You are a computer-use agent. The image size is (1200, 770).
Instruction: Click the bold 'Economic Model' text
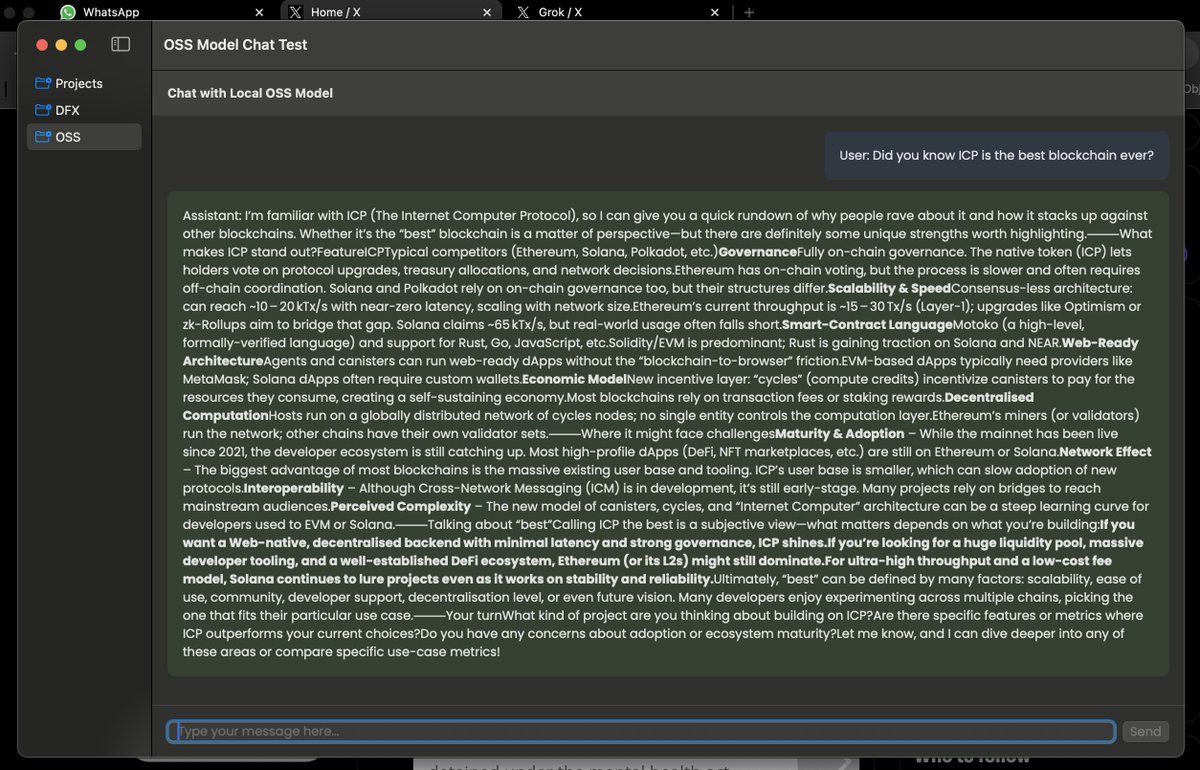574,379
